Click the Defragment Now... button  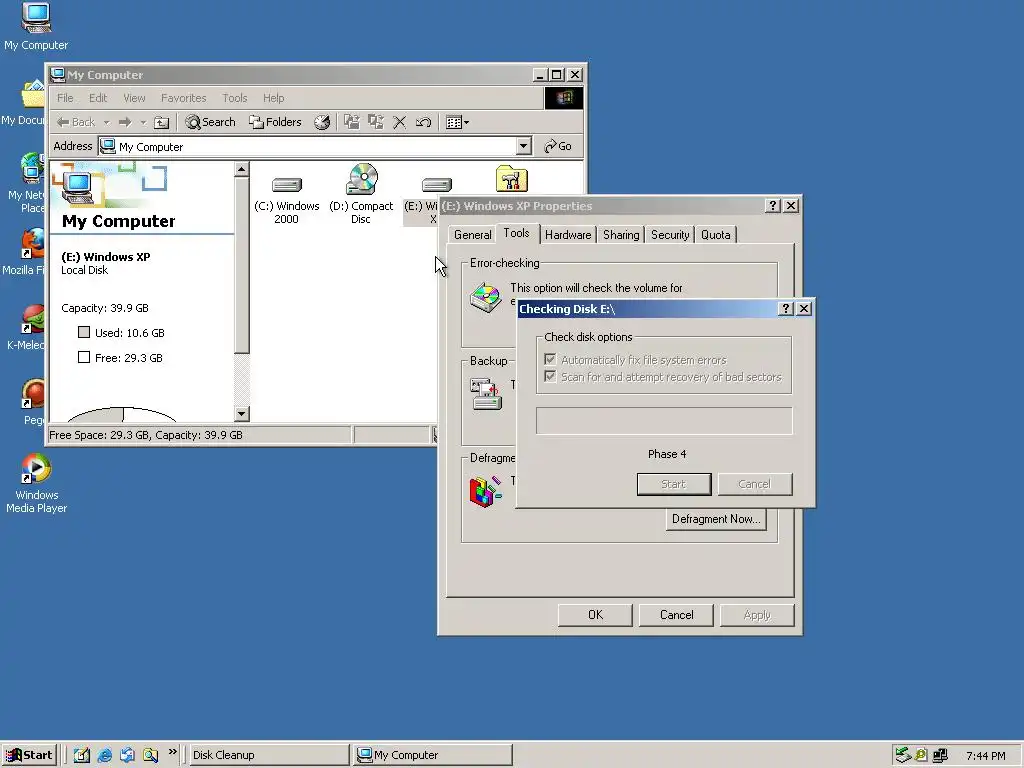coord(716,519)
